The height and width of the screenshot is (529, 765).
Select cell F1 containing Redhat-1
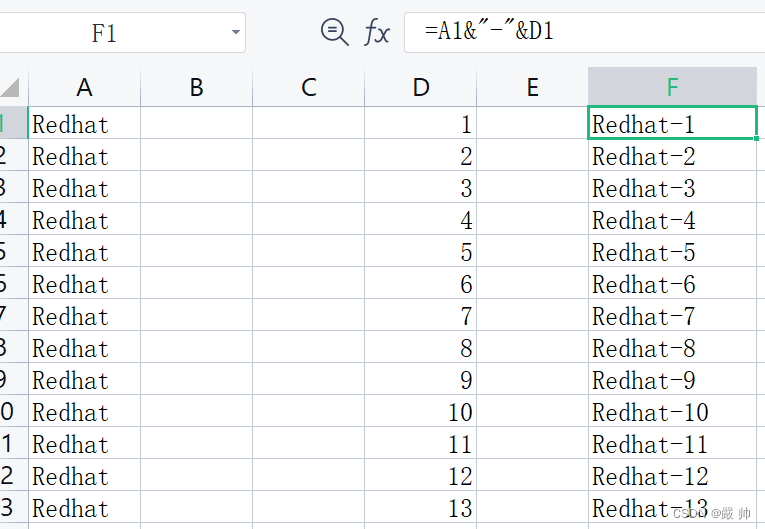point(672,123)
